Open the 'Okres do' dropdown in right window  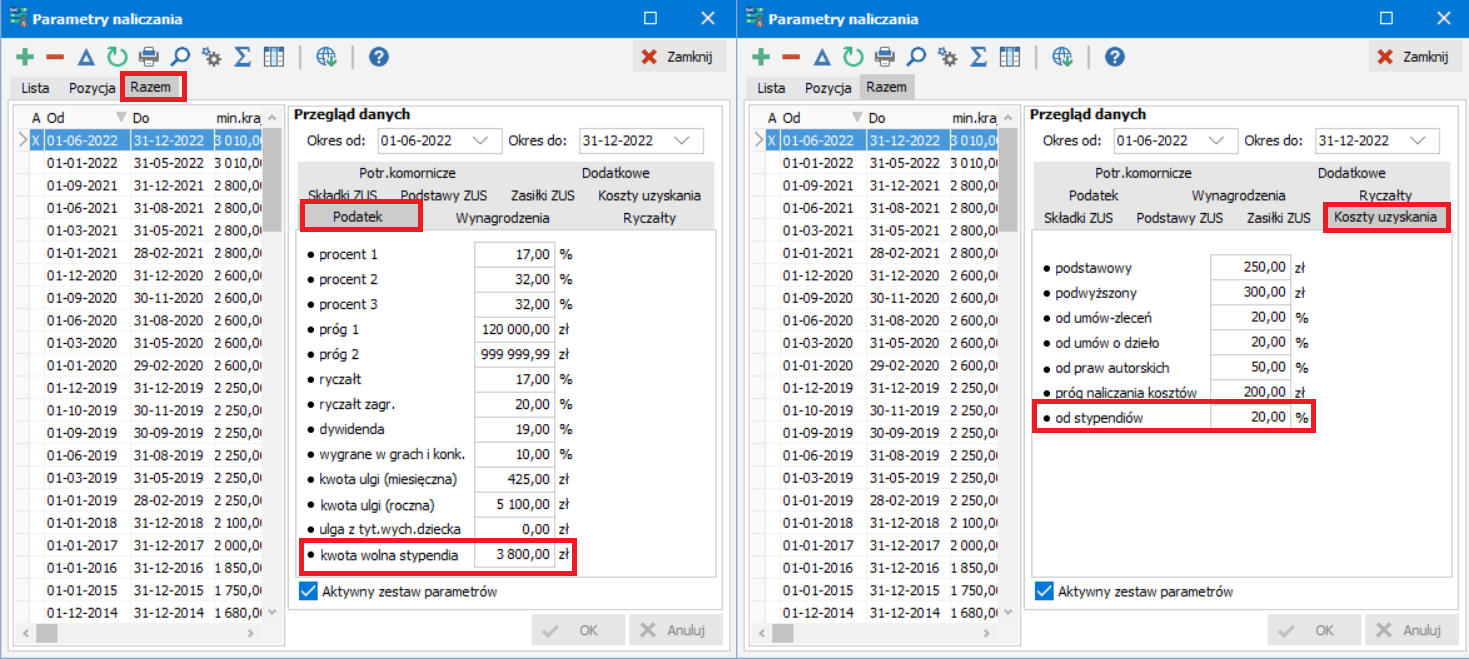coord(1419,140)
